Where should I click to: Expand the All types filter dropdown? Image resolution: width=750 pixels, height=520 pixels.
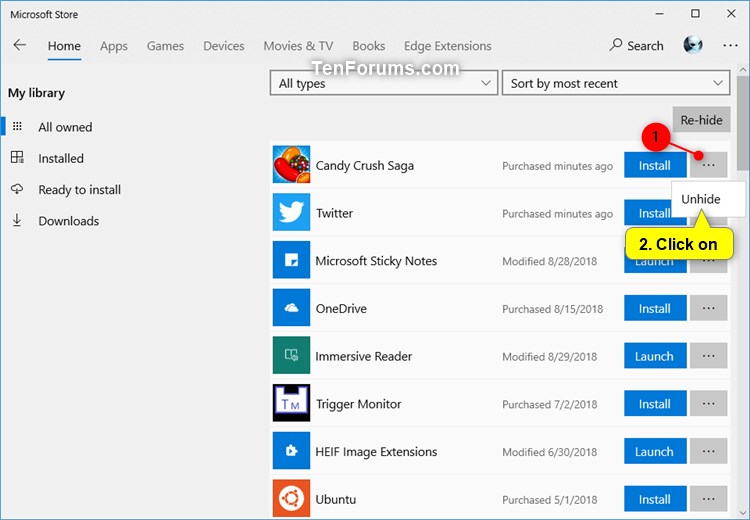(384, 83)
